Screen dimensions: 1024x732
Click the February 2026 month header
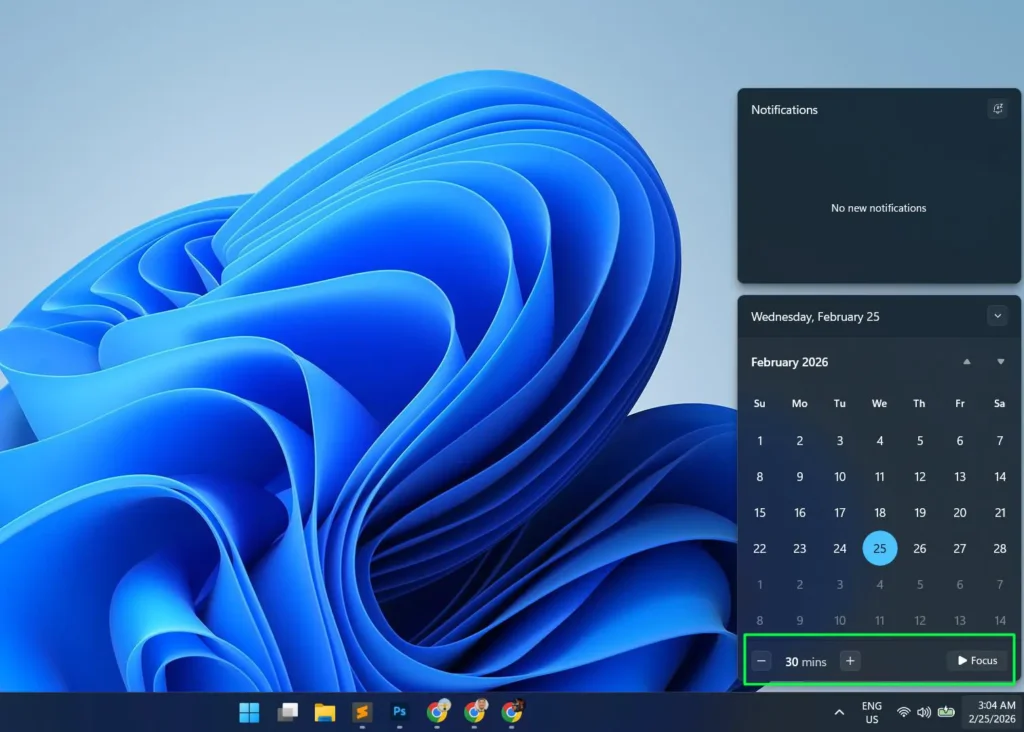(790, 362)
